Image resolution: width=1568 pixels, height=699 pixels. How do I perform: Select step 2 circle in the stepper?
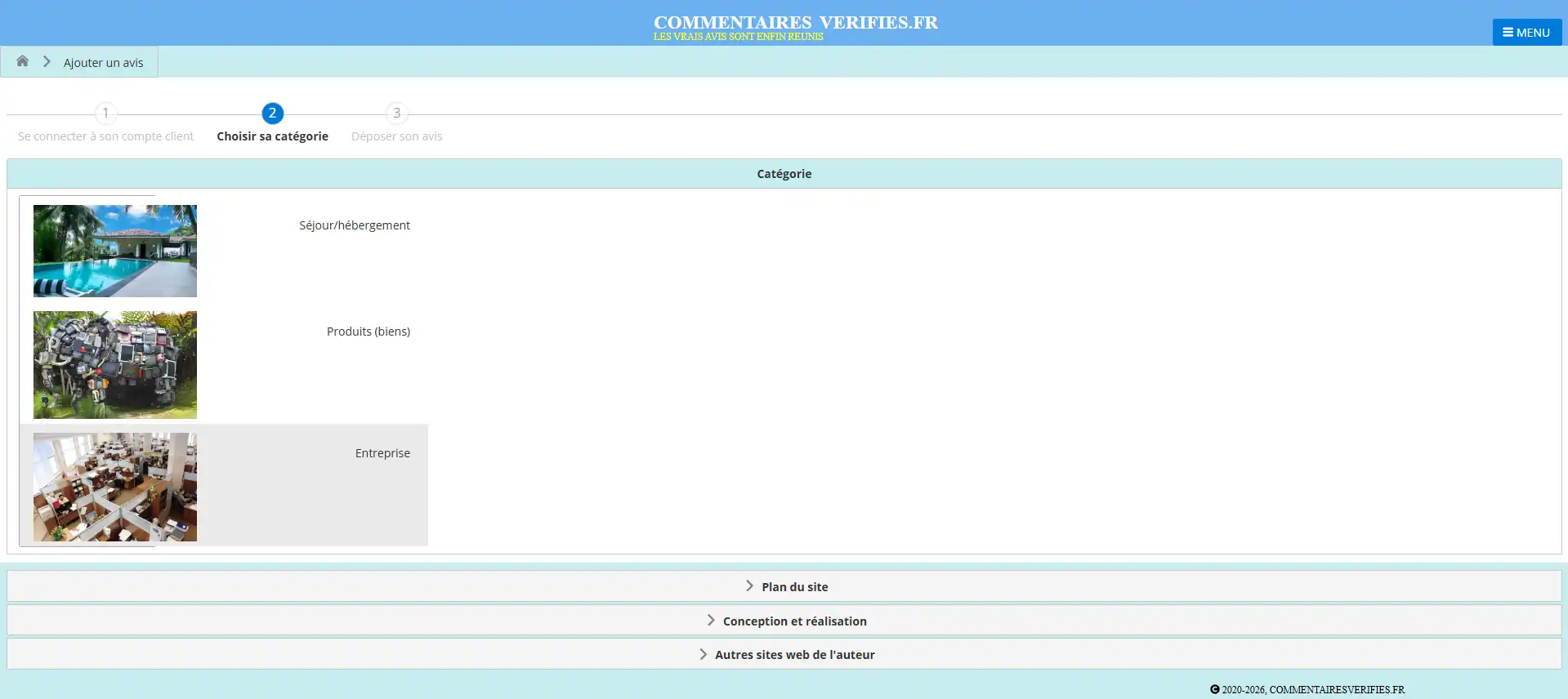pos(273,113)
